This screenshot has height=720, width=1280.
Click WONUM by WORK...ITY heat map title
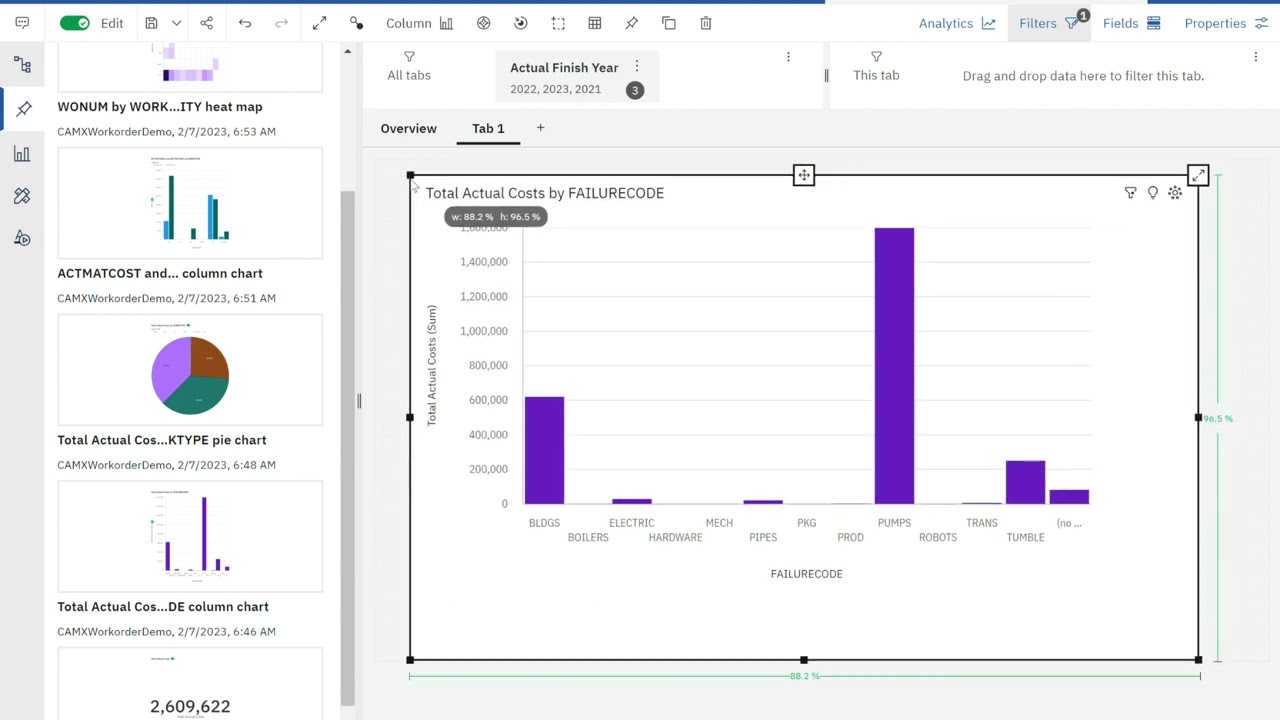(160, 106)
